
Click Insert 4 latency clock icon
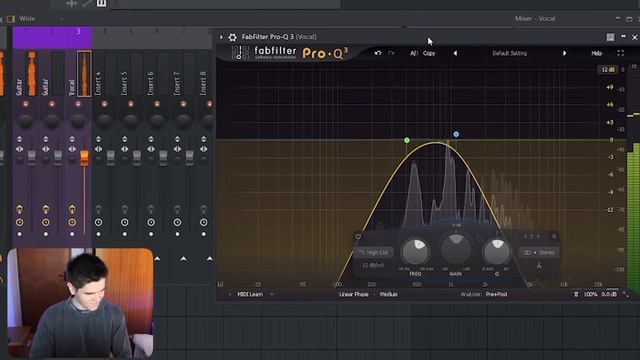coord(98,222)
